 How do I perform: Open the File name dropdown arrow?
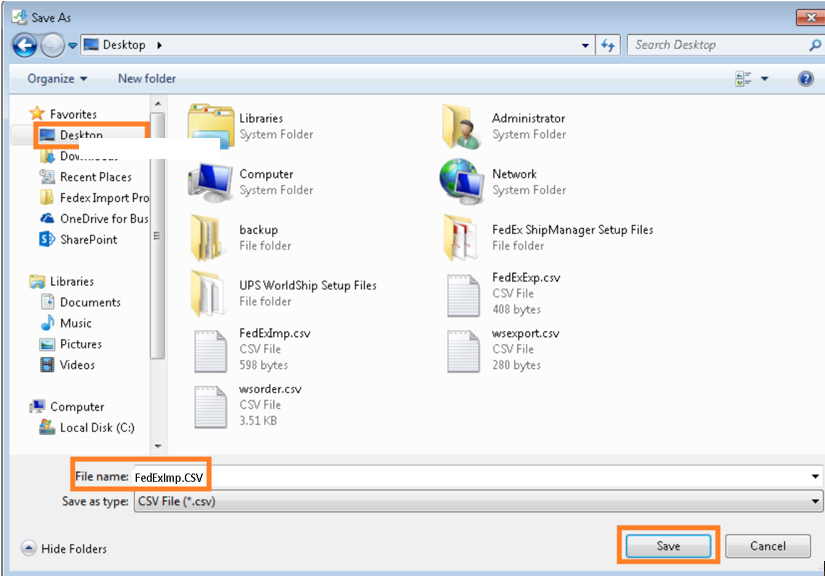pyautogui.click(x=815, y=477)
